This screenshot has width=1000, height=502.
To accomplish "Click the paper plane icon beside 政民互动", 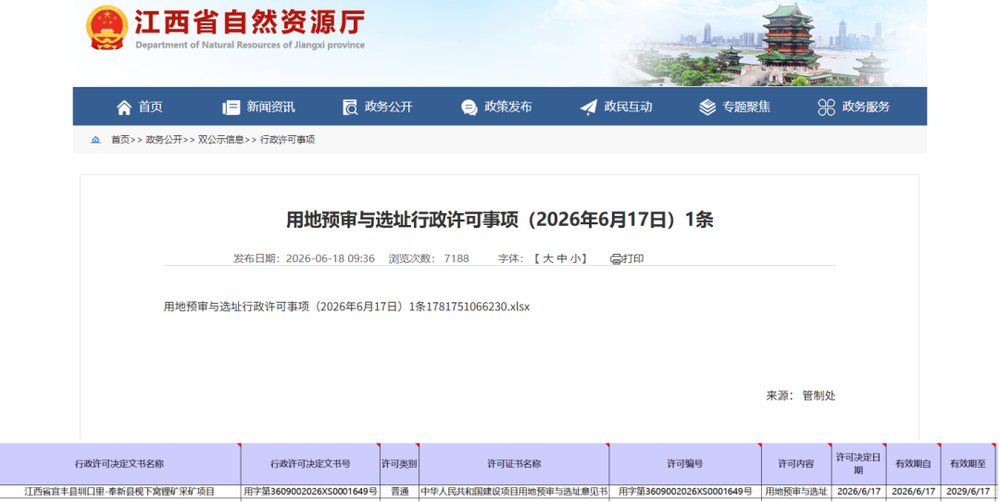I will click(x=589, y=107).
